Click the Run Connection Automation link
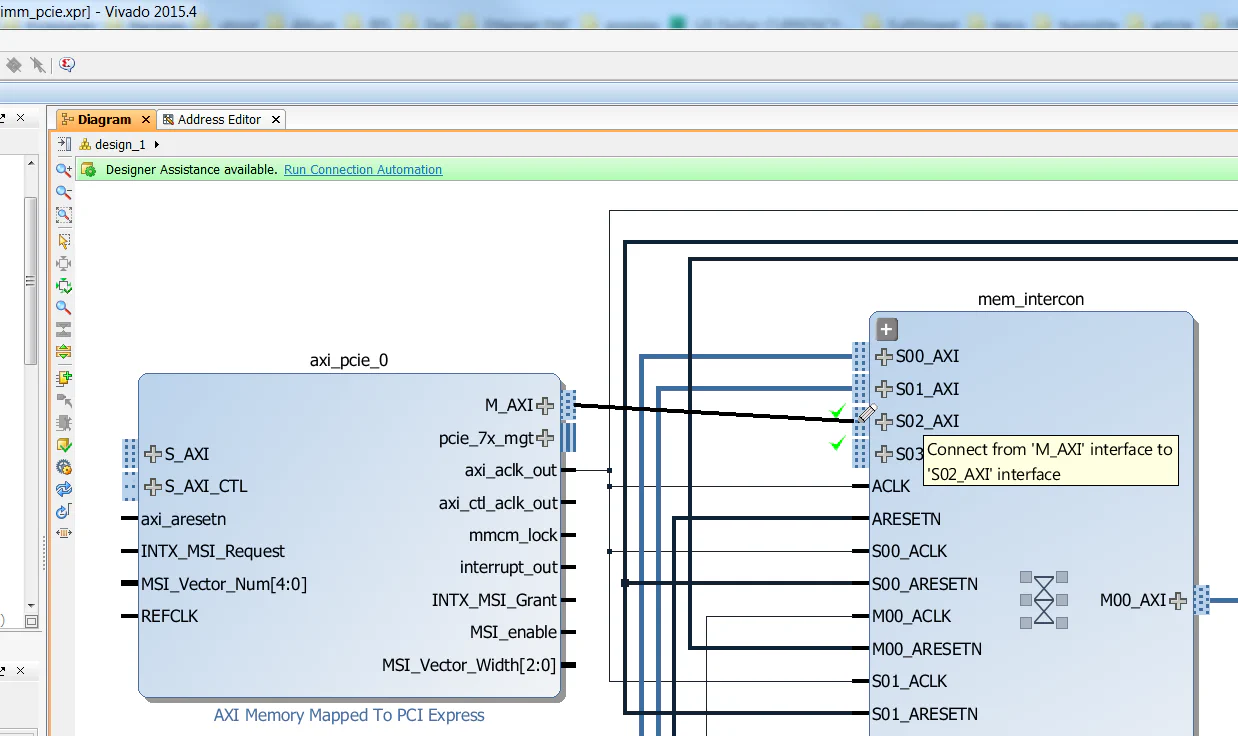 [x=362, y=169]
